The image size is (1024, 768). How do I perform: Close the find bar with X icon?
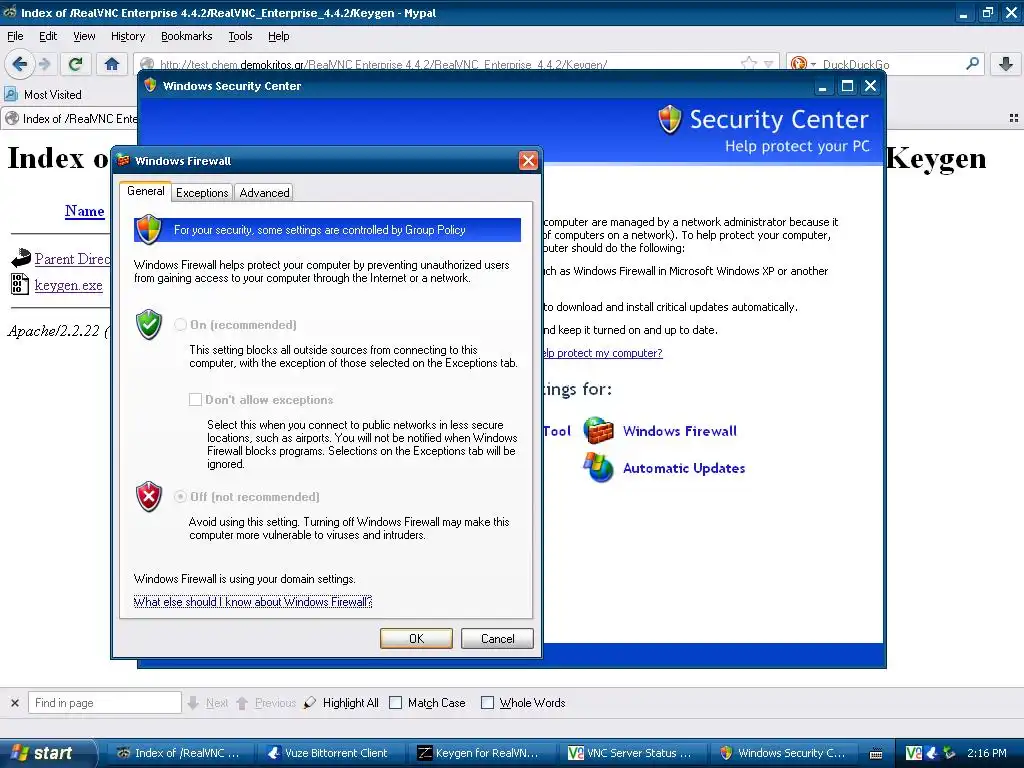14,703
